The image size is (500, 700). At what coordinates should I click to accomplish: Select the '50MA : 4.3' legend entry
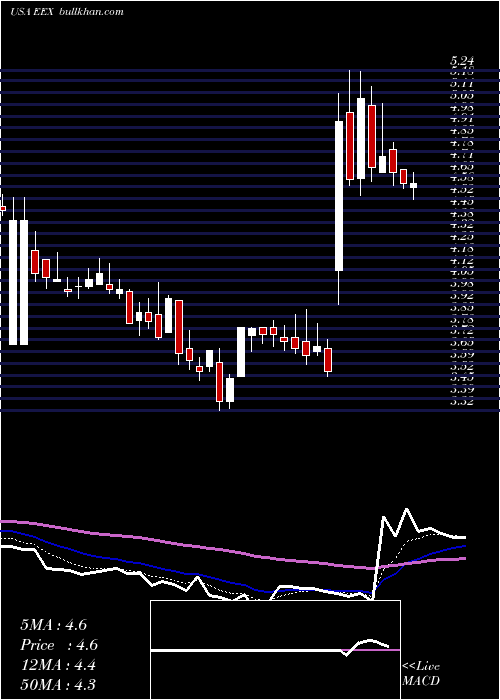pos(58,685)
